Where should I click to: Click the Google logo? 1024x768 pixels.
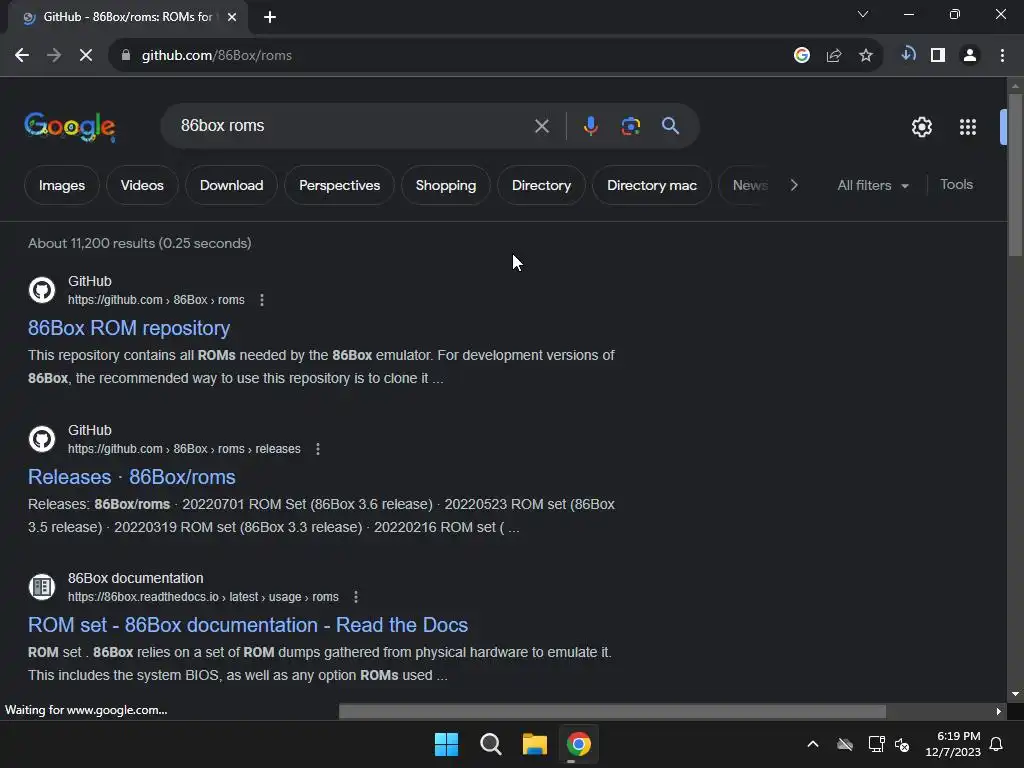(70, 126)
